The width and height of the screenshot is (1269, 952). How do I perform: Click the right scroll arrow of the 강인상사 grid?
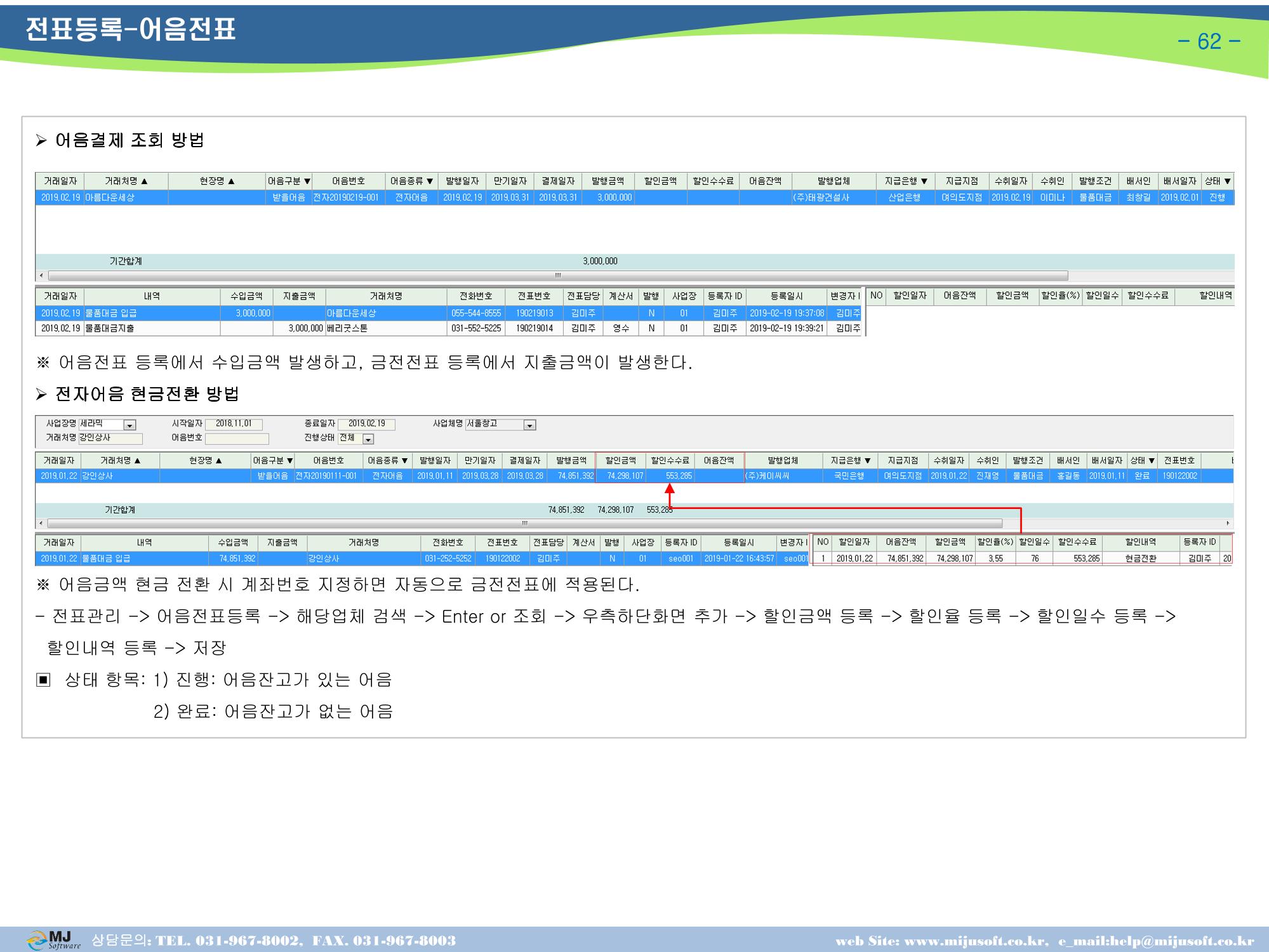pos(1228,524)
